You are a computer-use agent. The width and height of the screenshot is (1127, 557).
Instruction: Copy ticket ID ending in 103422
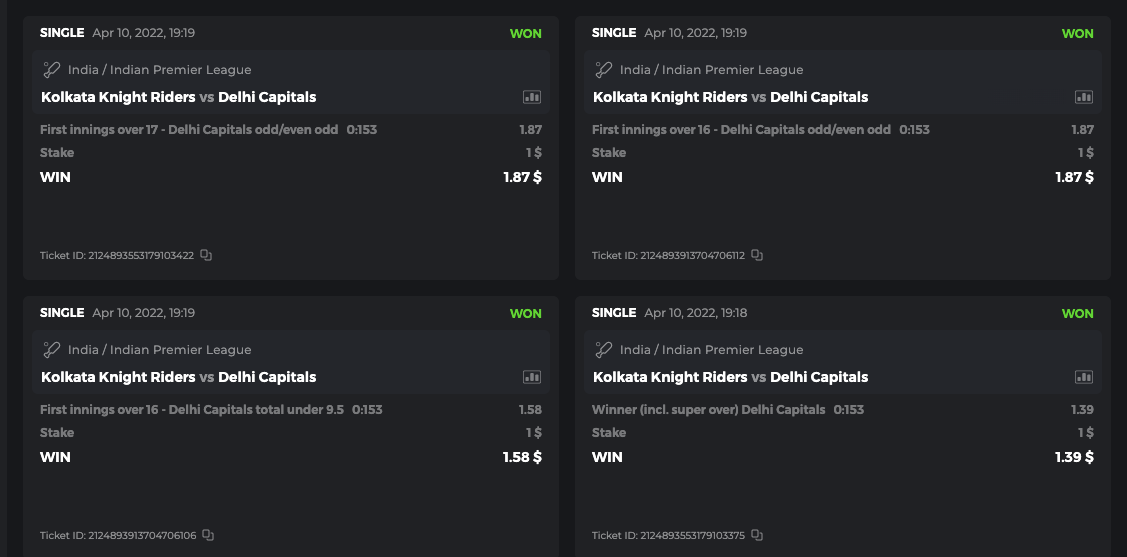[206, 255]
